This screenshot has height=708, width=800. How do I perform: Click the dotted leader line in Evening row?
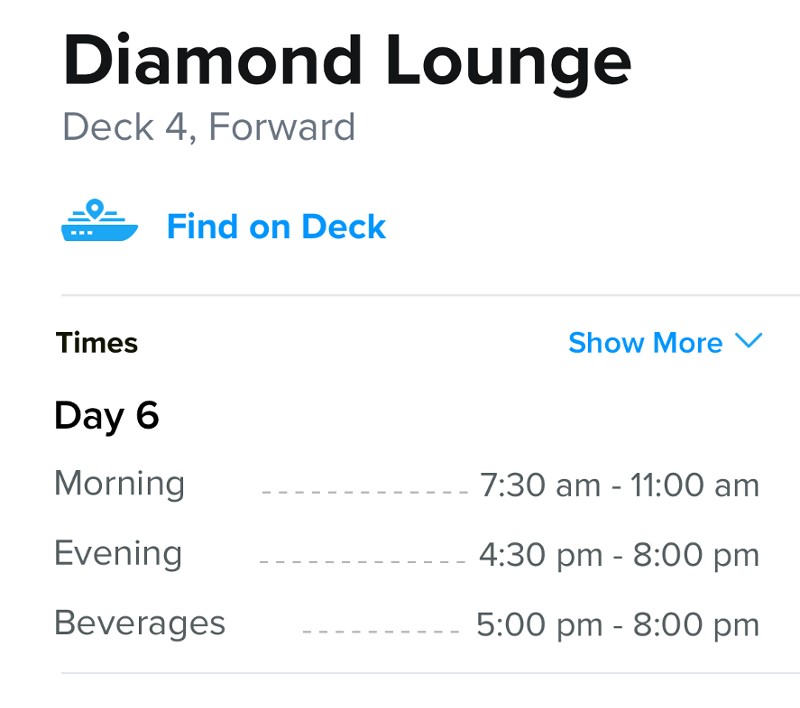pyautogui.click(x=362, y=562)
